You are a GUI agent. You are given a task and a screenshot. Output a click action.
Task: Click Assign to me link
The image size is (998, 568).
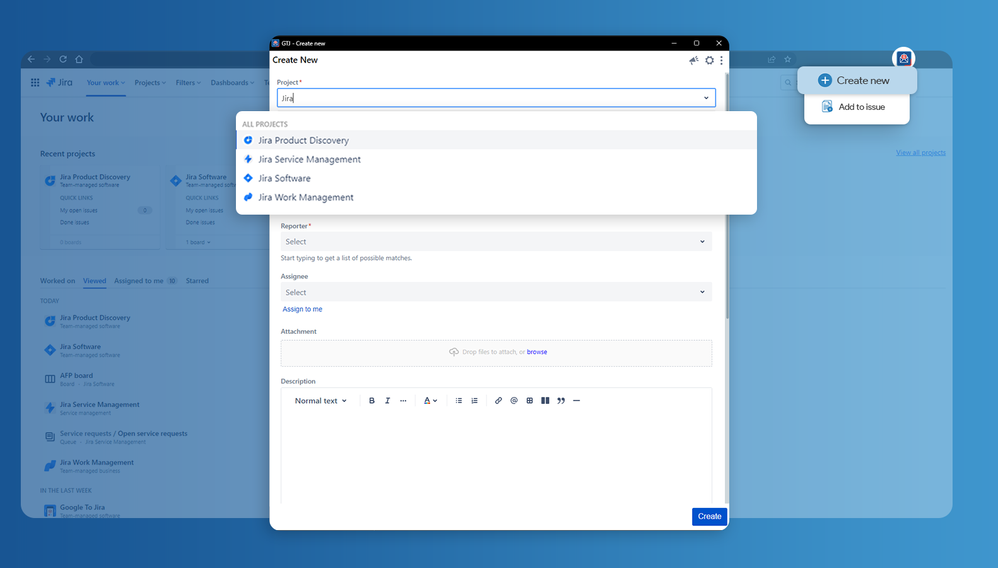point(302,309)
